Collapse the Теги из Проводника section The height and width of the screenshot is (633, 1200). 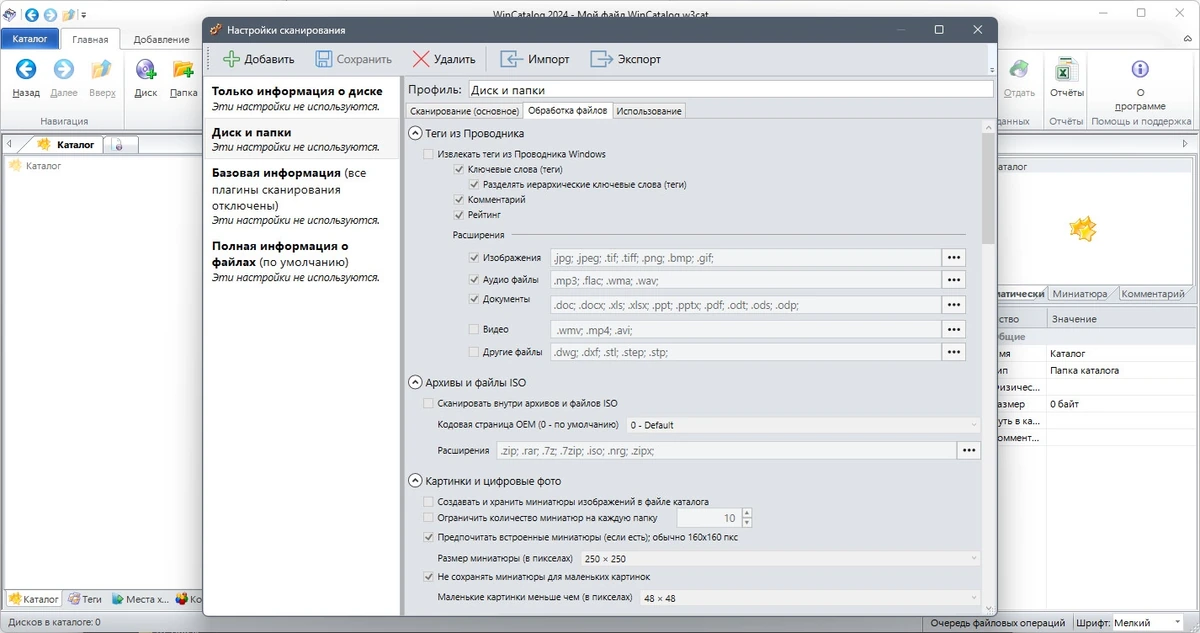(416, 133)
